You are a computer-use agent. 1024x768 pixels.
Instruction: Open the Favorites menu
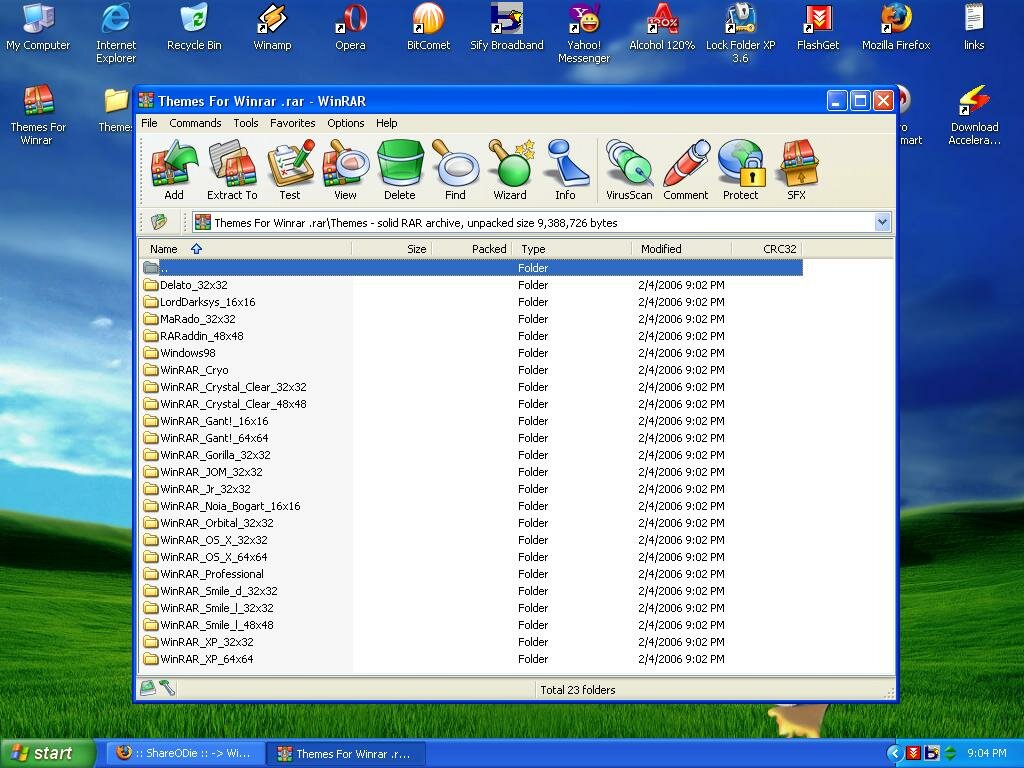click(x=293, y=123)
